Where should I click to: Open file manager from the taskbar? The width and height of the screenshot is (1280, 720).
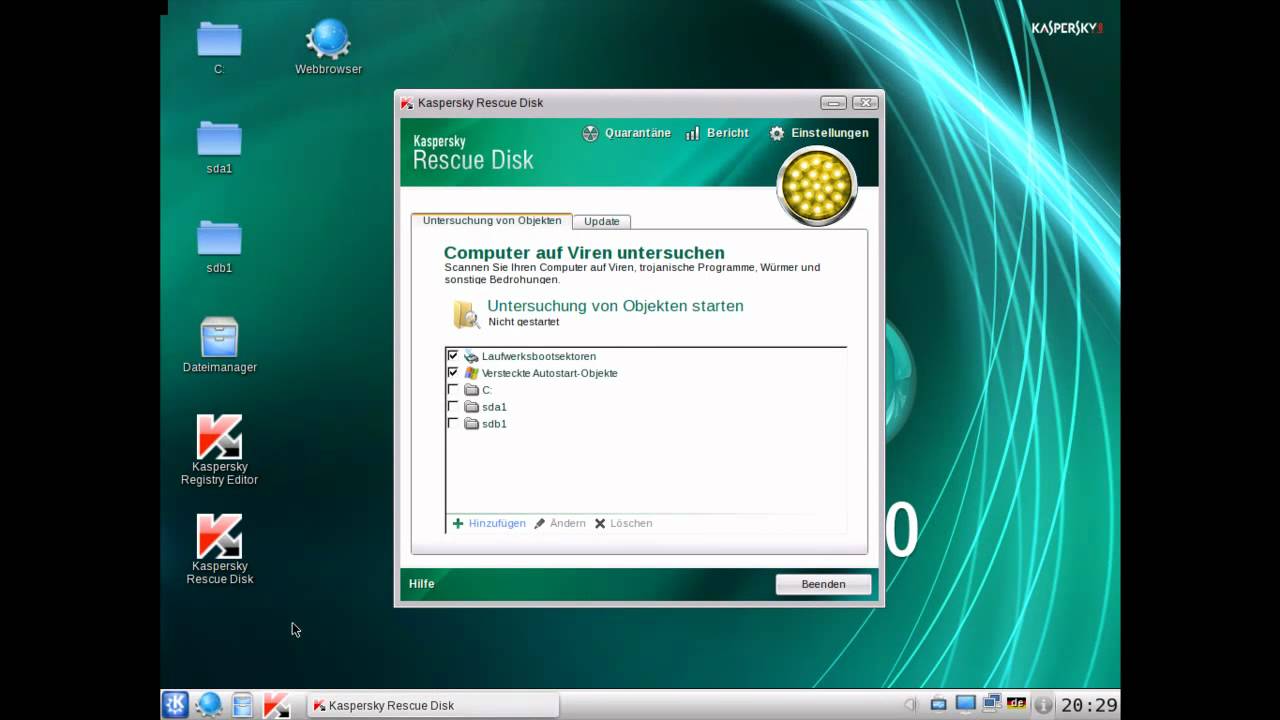tap(242, 705)
